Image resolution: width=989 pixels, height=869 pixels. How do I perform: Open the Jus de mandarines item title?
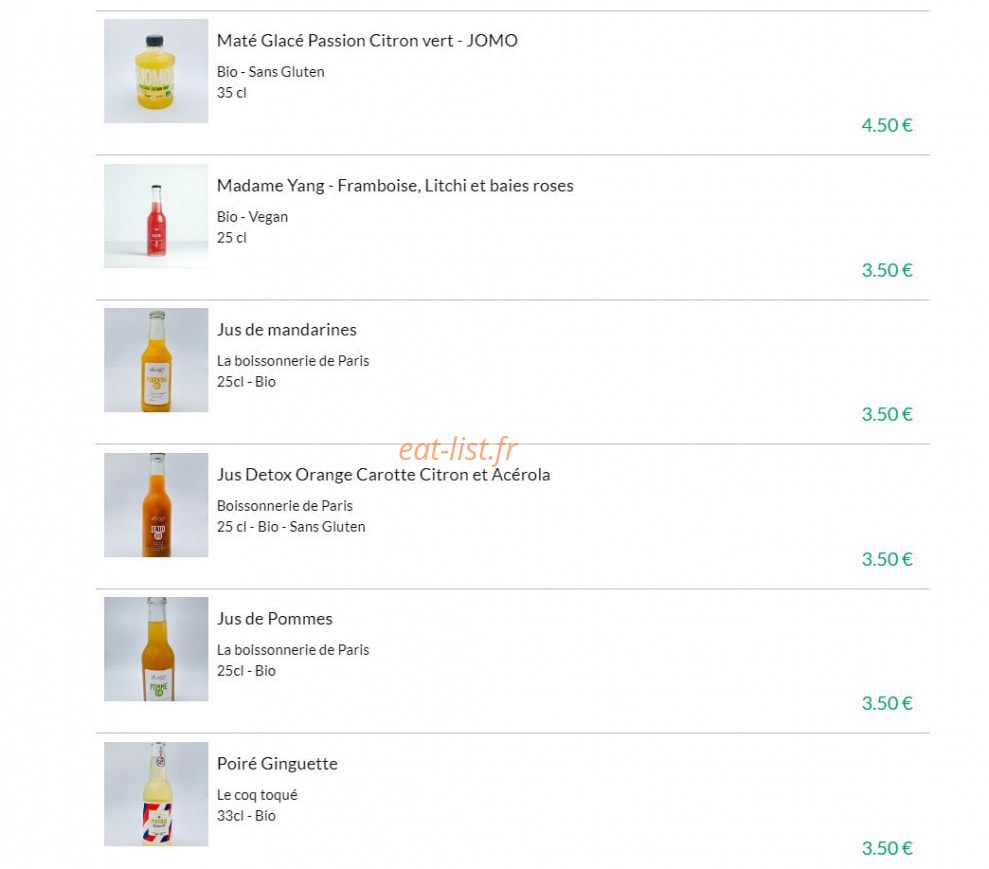point(286,330)
